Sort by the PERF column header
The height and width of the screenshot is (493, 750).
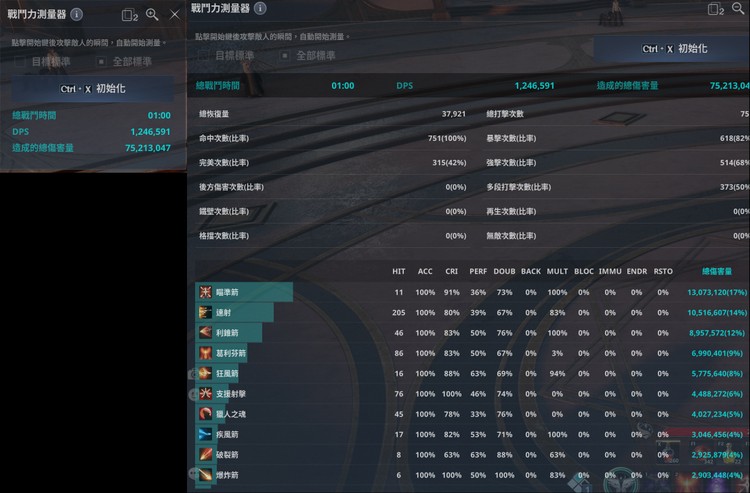(478, 271)
